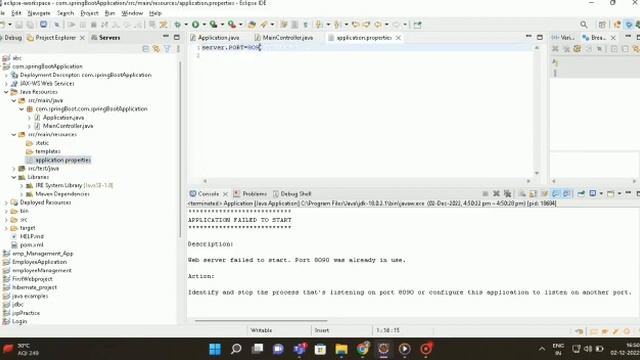Open the Search magnifier in top toolbar

click(584, 24)
